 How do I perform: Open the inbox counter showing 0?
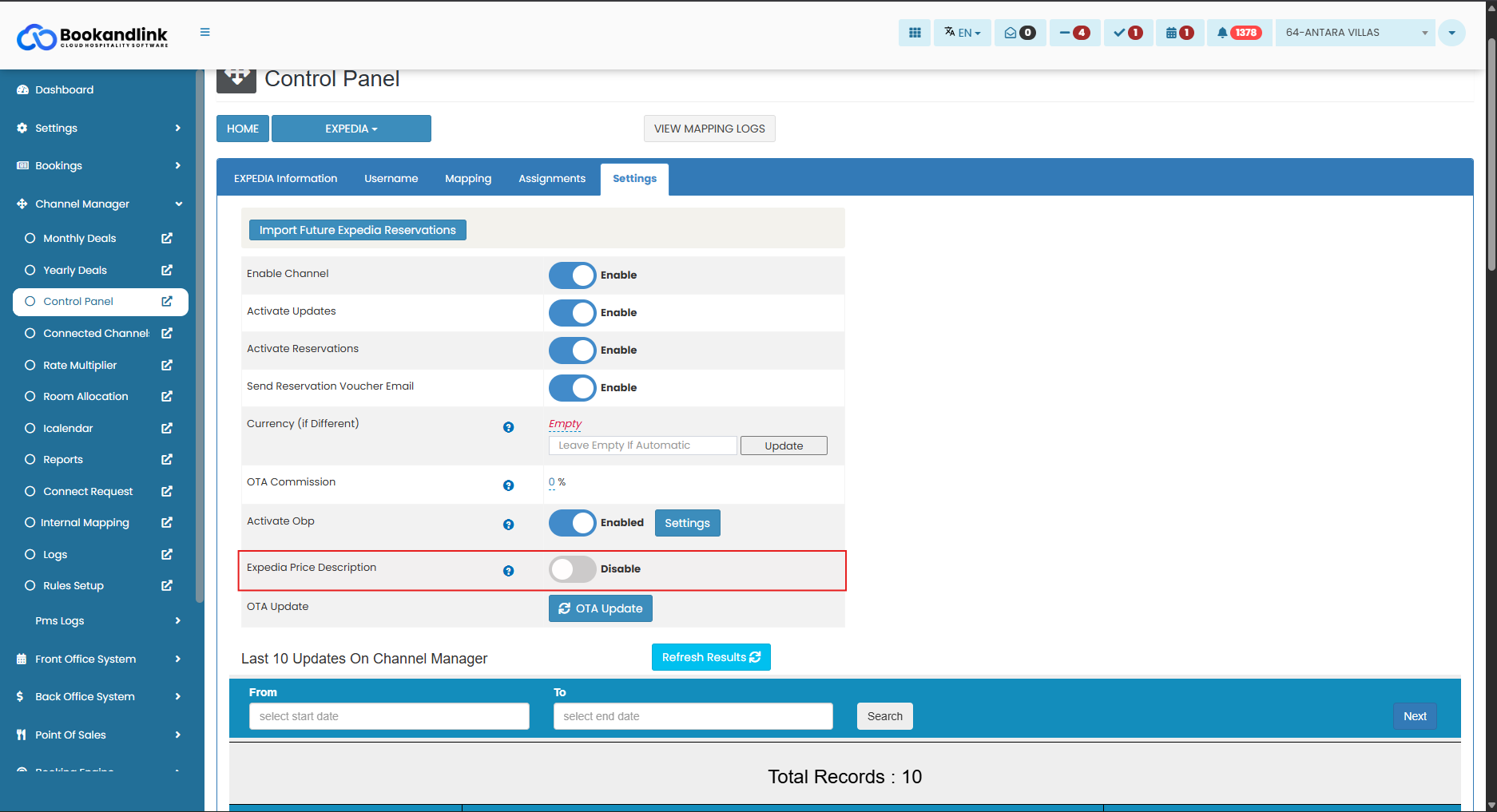[x=1020, y=33]
